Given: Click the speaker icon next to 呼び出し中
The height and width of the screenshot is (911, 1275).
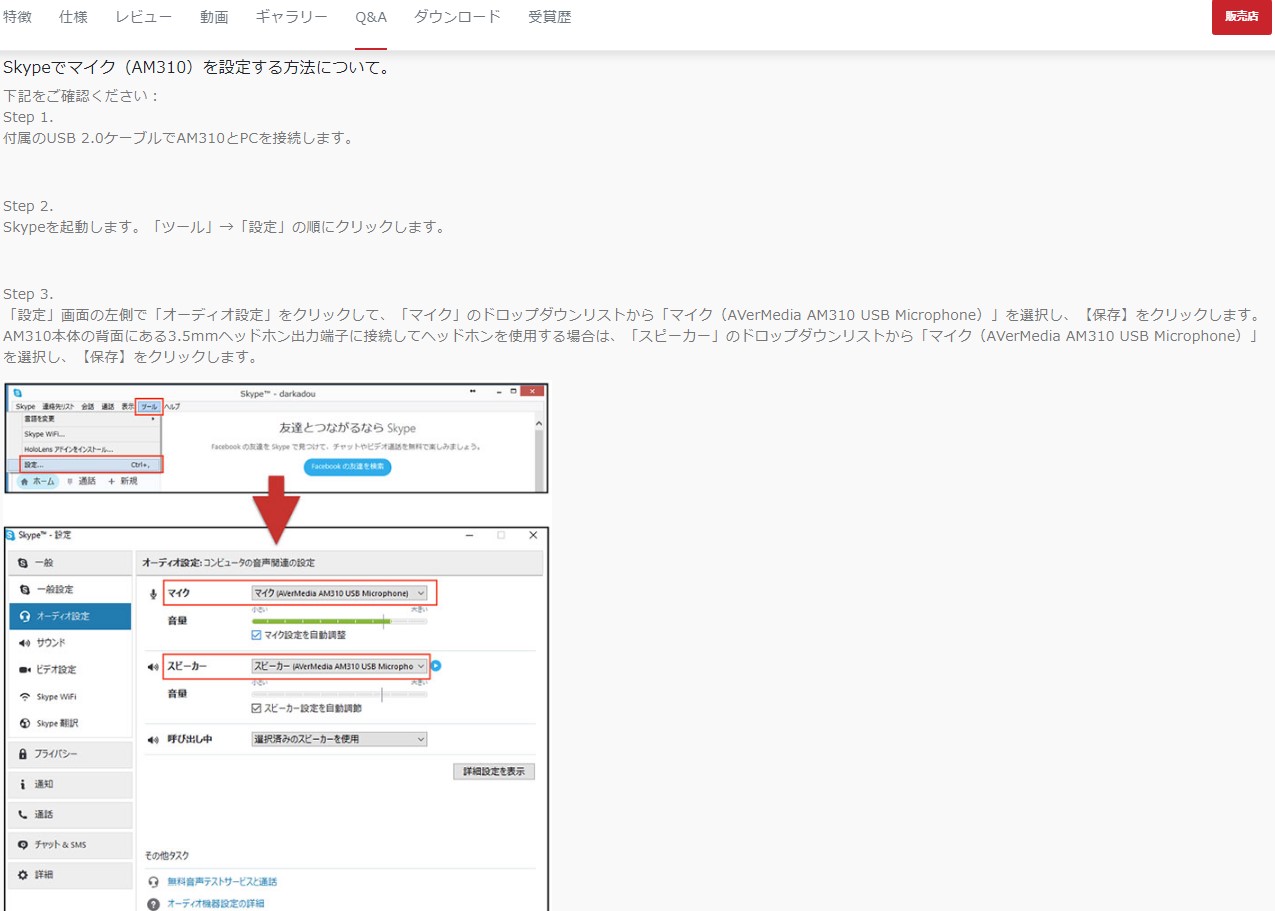Looking at the screenshot, I should (153, 739).
